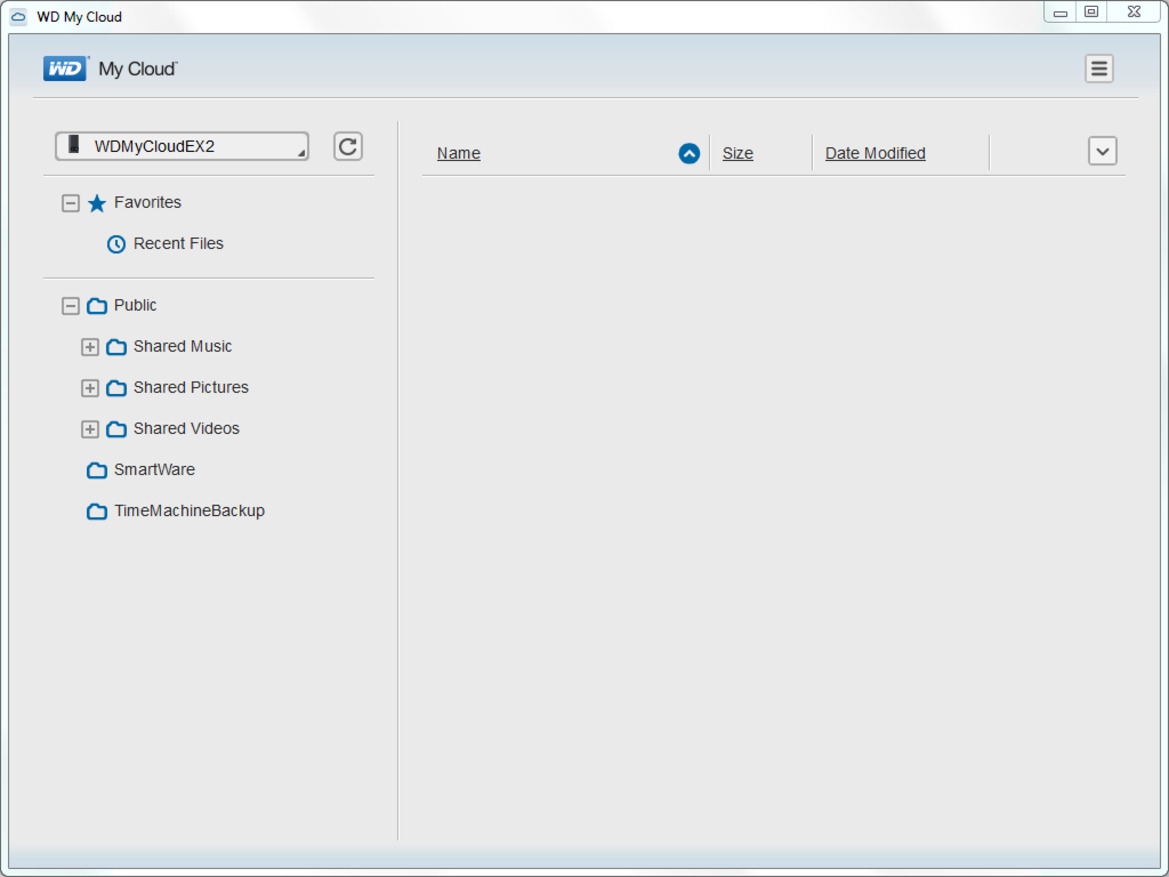Sort files by Size column
This screenshot has height=877, width=1169.
738,153
